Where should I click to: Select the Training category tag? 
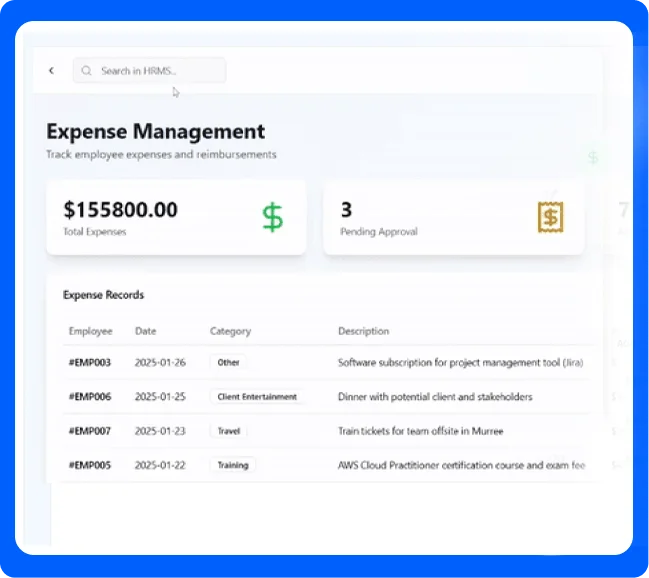coord(233,465)
